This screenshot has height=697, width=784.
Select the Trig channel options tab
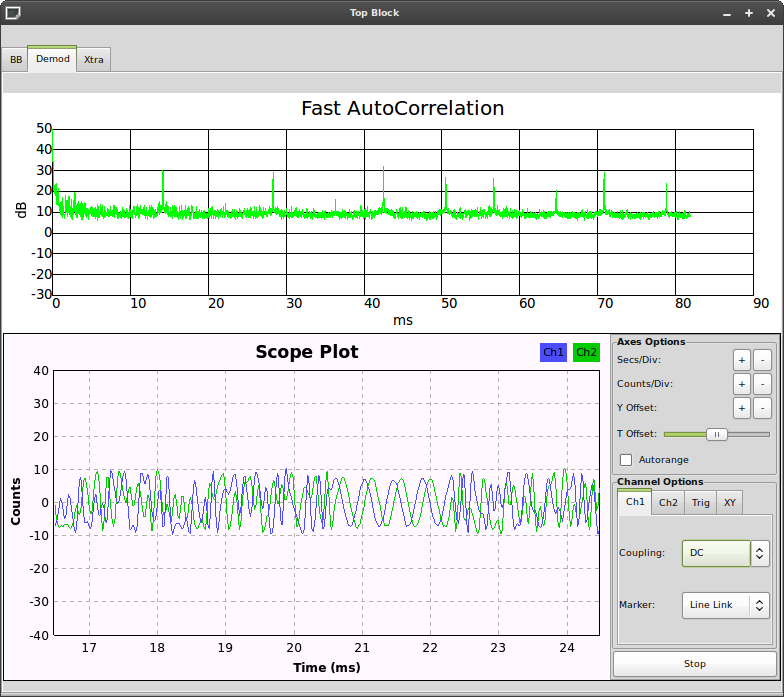(x=700, y=502)
